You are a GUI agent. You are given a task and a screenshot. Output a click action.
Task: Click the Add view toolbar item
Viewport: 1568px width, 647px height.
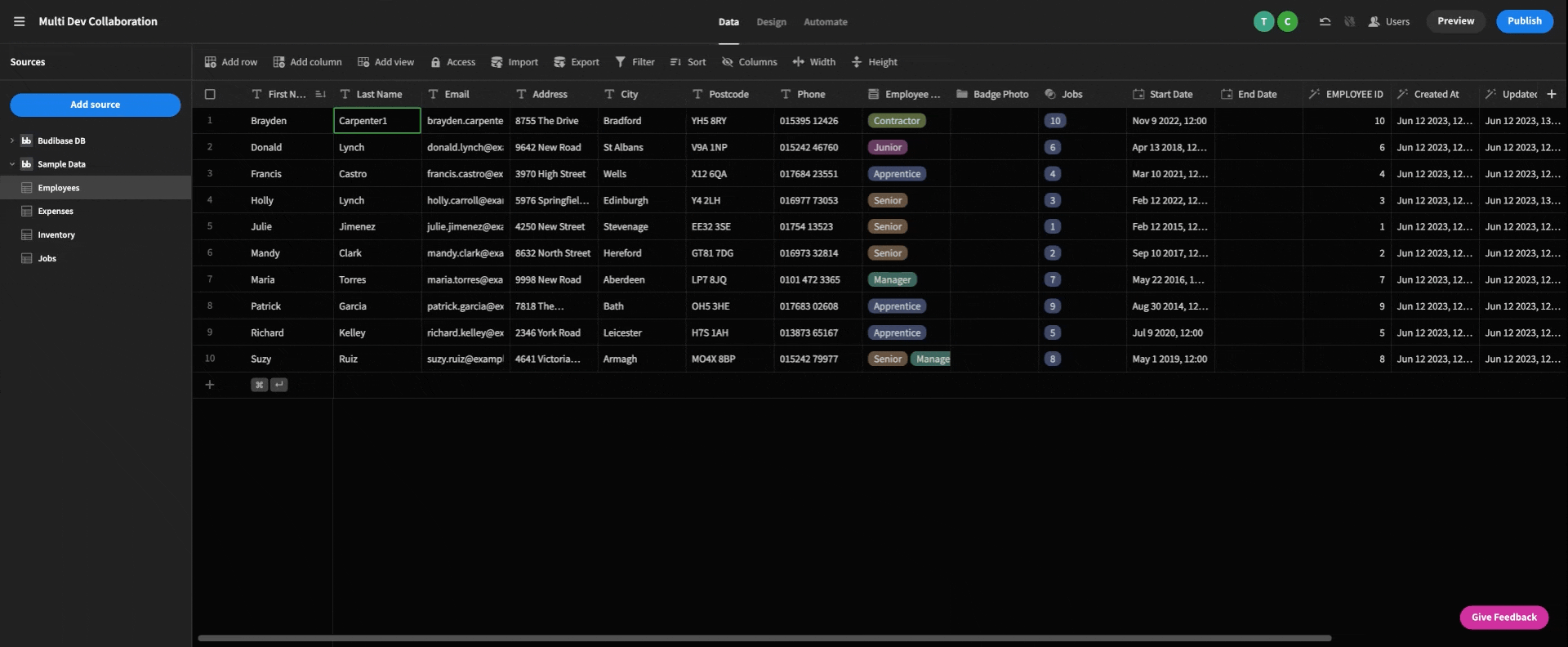pos(385,62)
